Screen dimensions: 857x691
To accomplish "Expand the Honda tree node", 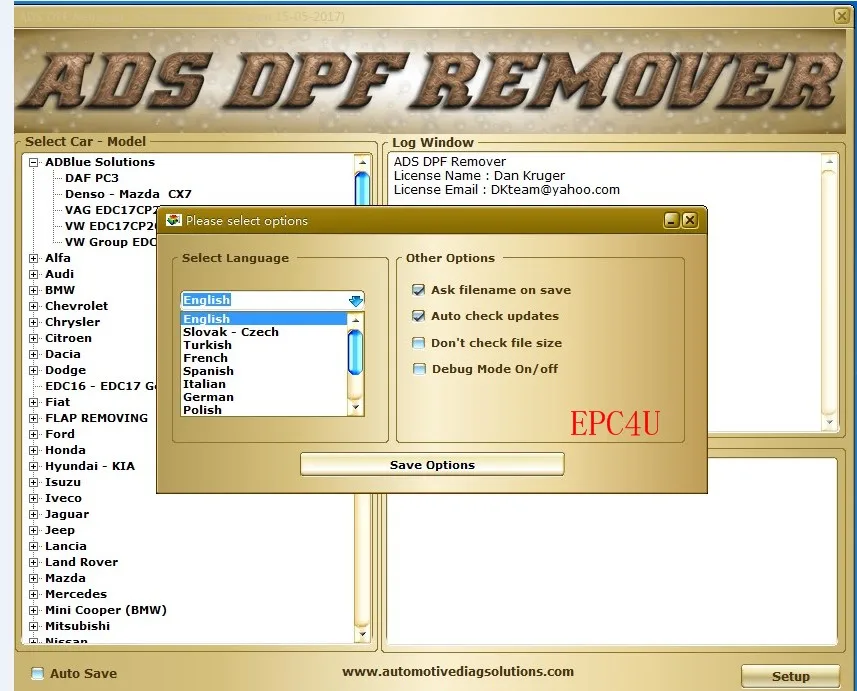I will [x=34, y=450].
